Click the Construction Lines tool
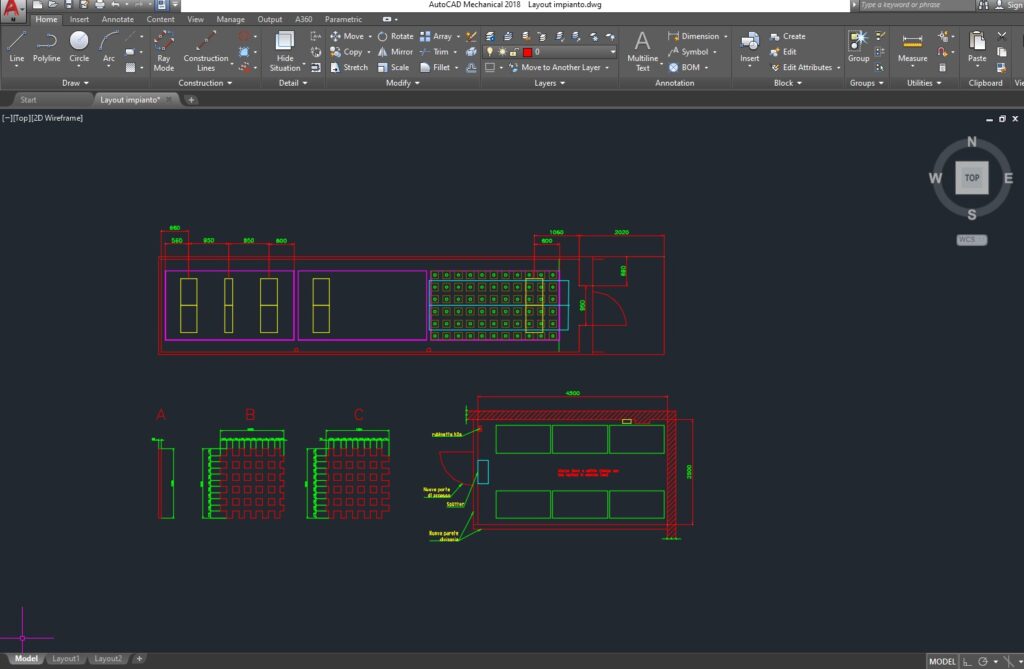The height and width of the screenshot is (669, 1024). (206, 51)
